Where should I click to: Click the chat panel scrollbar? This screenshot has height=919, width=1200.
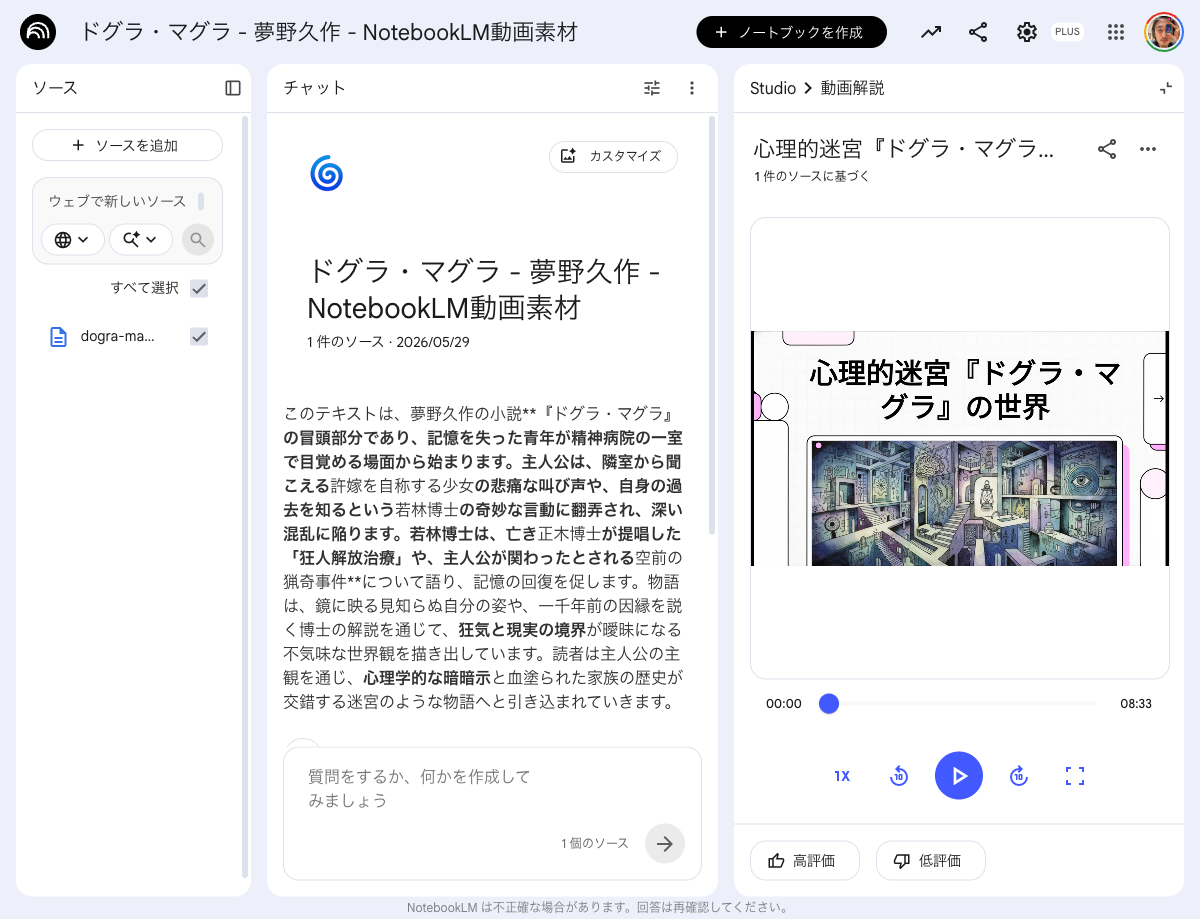tap(712, 325)
